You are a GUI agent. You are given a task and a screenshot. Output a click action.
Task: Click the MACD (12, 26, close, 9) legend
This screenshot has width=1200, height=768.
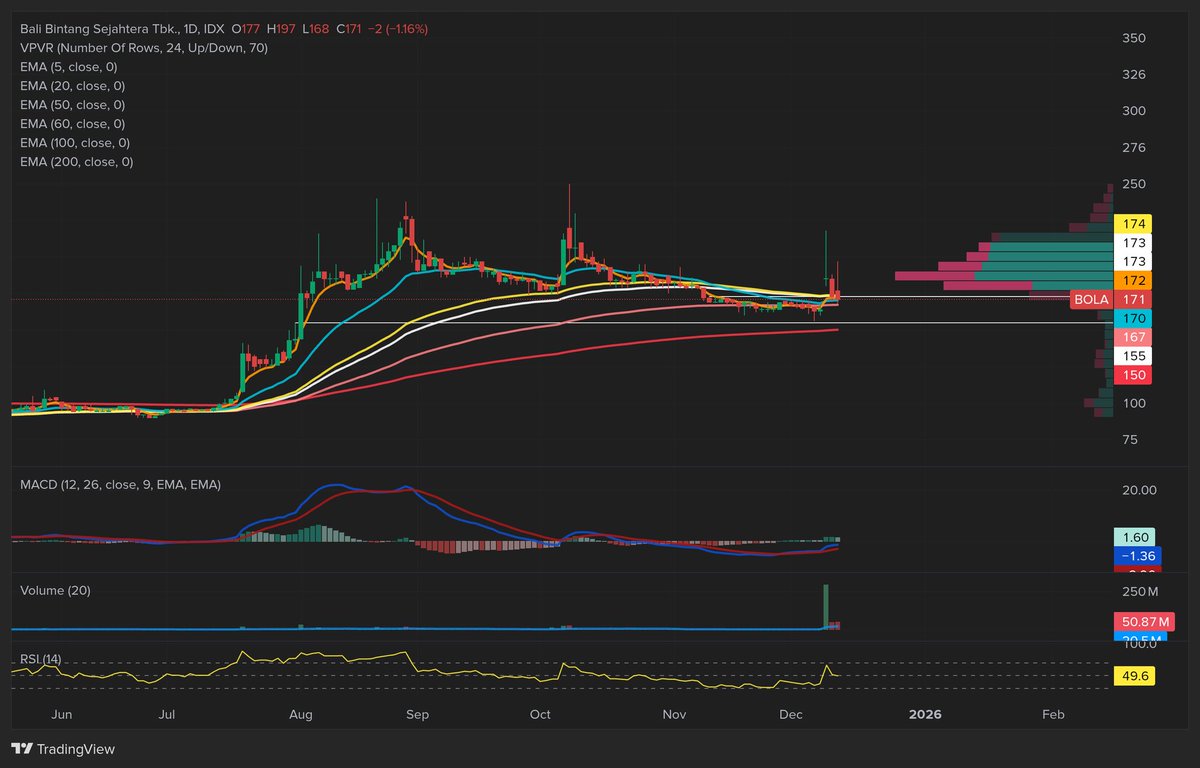point(121,484)
